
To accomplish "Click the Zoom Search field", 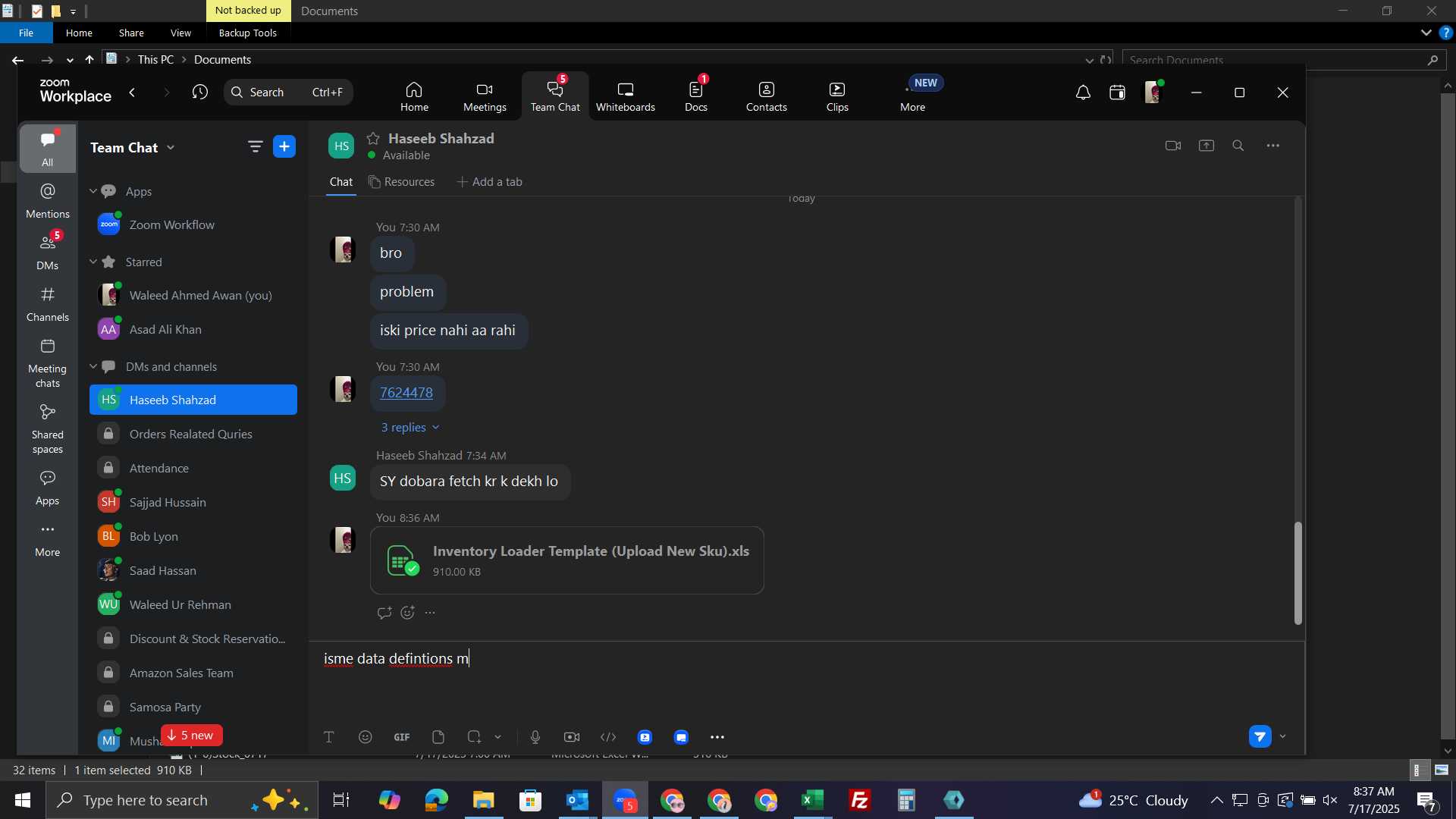I will pyautogui.click(x=288, y=93).
